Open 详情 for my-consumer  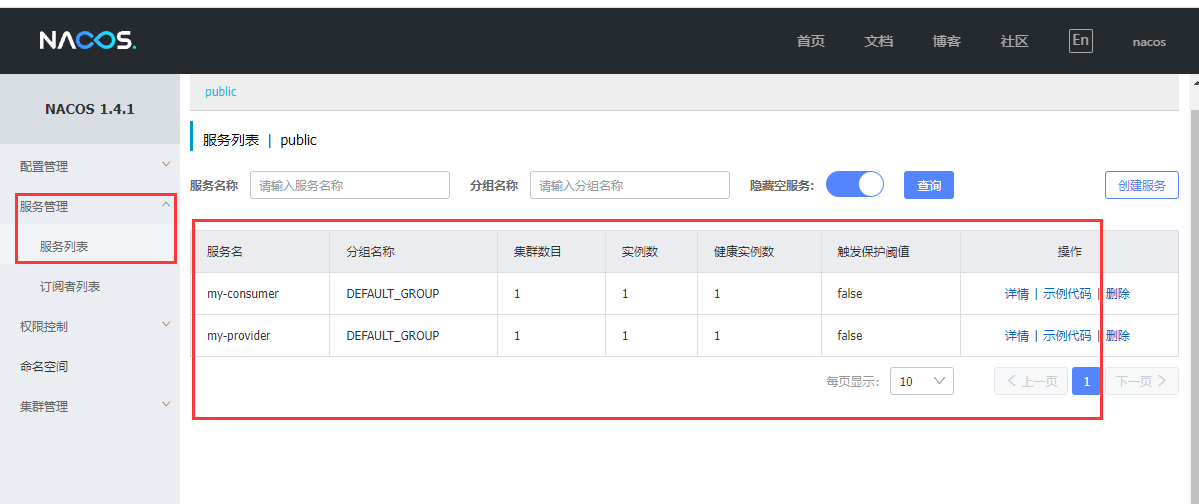1016,294
